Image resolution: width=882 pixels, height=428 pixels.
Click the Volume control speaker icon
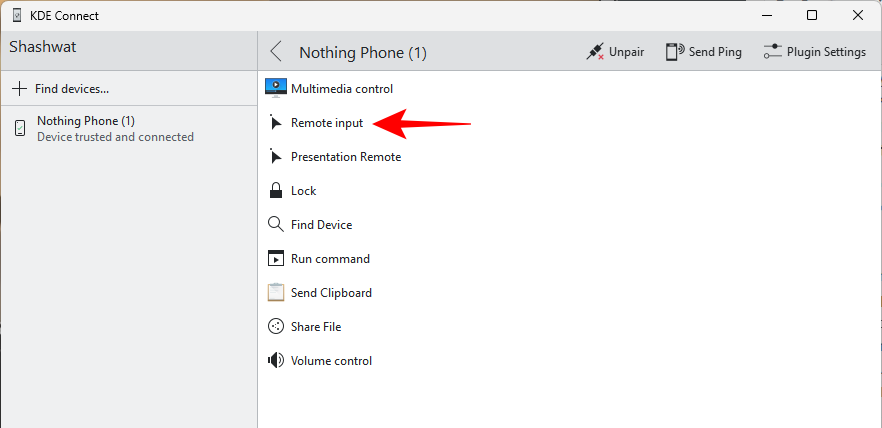click(x=276, y=361)
